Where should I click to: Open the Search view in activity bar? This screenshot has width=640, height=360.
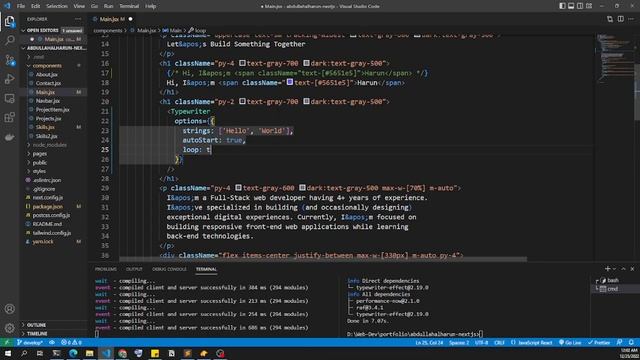[x=9, y=40]
